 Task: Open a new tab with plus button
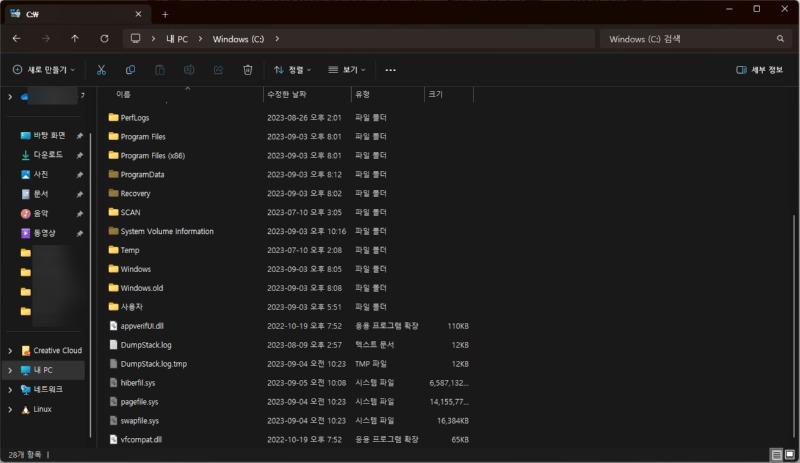tap(165, 14)
